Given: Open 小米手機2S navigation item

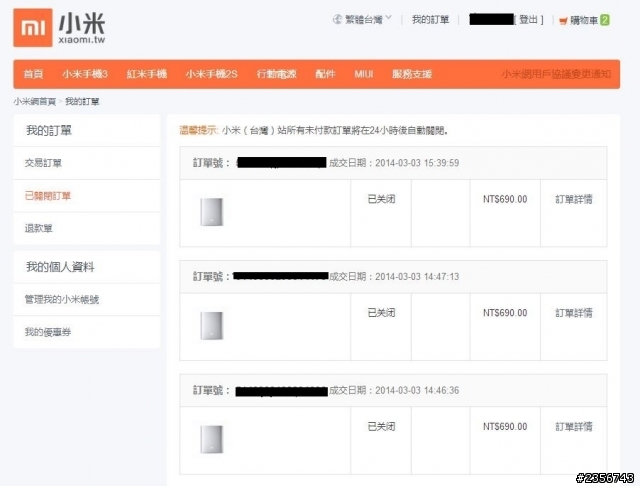Looking at the screenshot, I should coord(211,74).
